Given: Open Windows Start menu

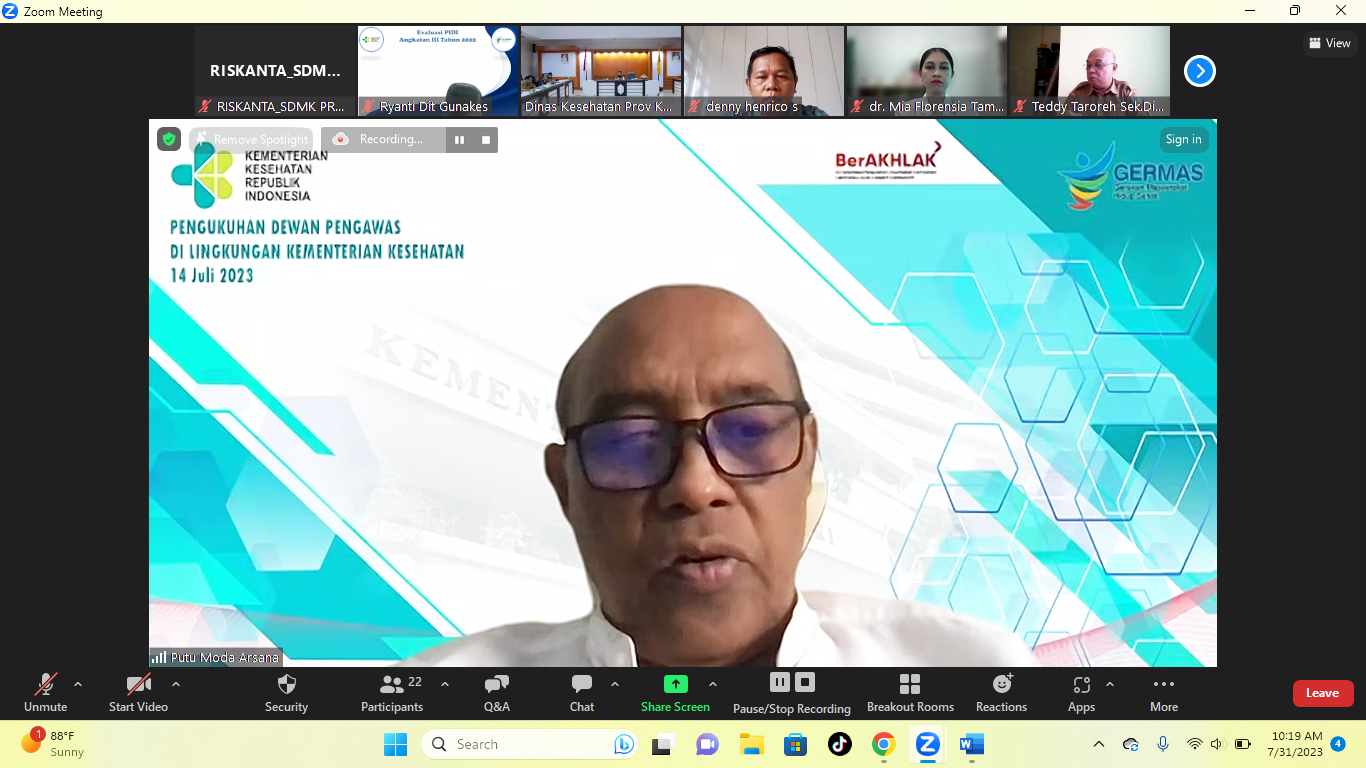Looking at the screenshot, I should pos(395,744).
